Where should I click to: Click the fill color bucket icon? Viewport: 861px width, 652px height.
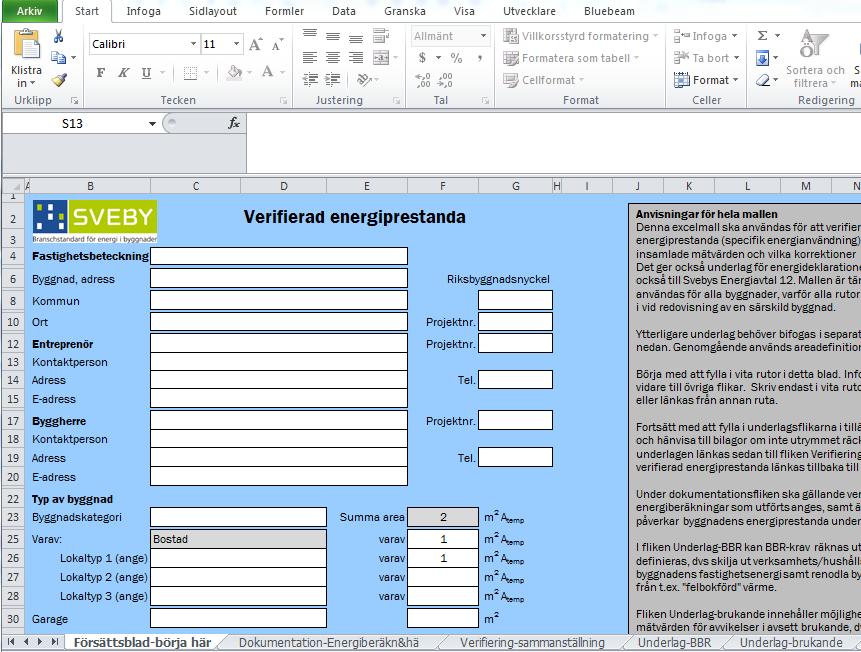point(235,72)
